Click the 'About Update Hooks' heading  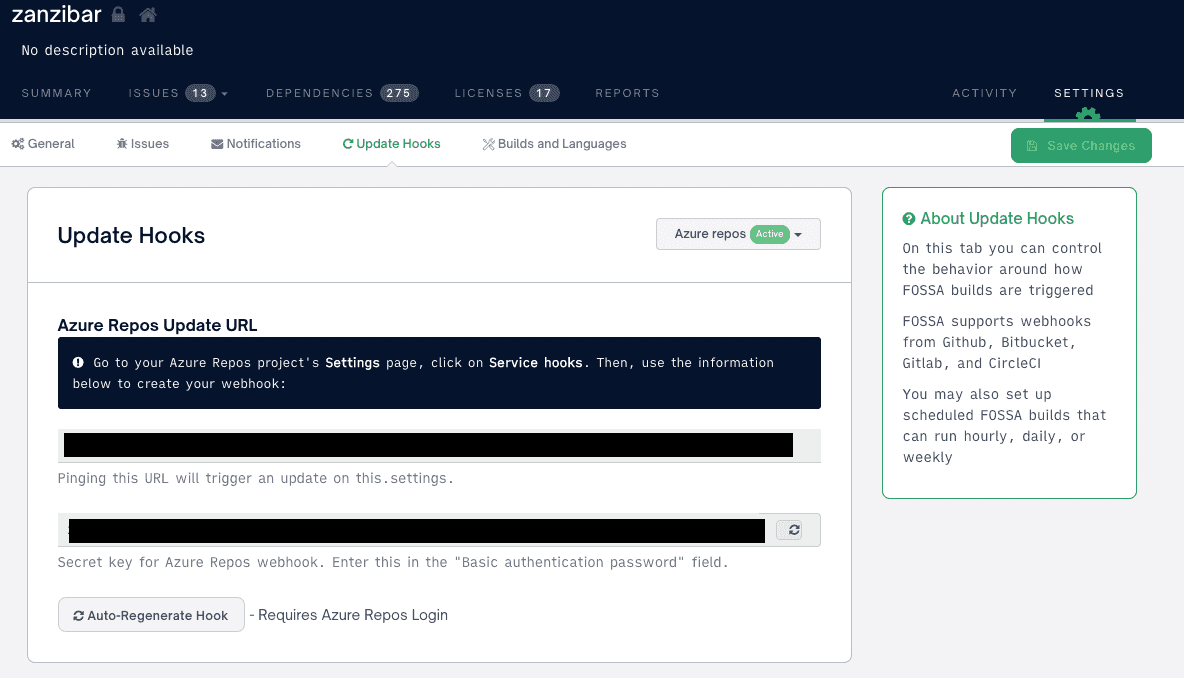pos(997,219)
